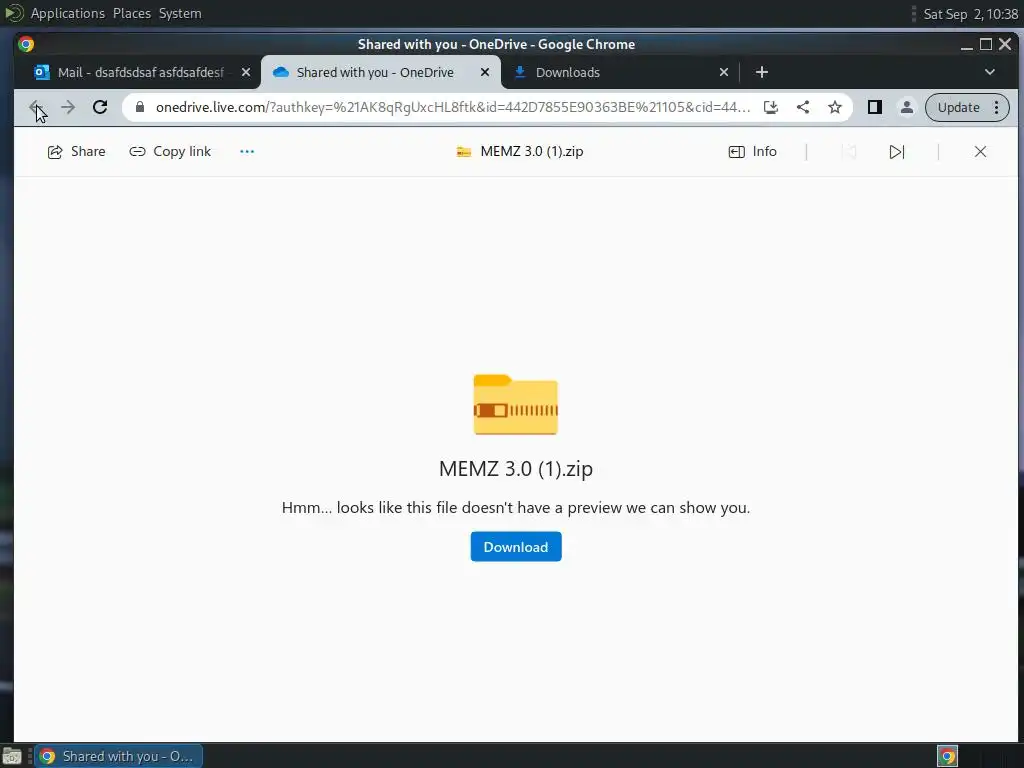Click the zip folder icon in preview
The image size is (1024, 768).
[515, 404]
